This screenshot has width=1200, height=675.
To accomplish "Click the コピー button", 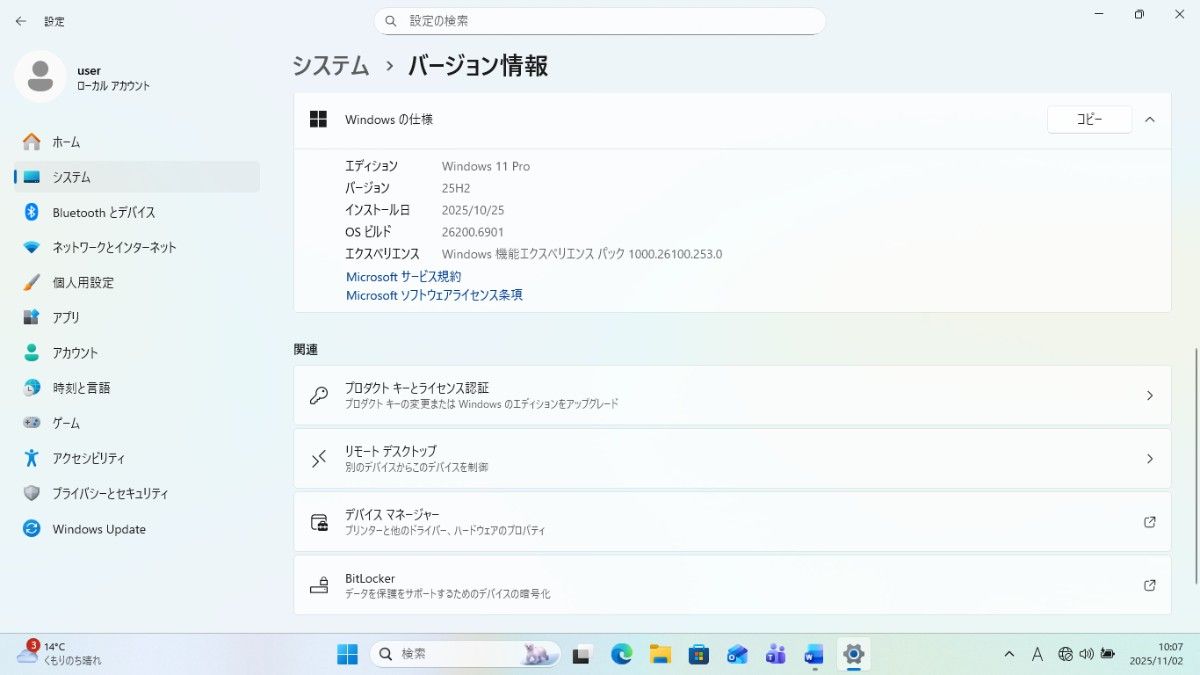I will 1089,119.
